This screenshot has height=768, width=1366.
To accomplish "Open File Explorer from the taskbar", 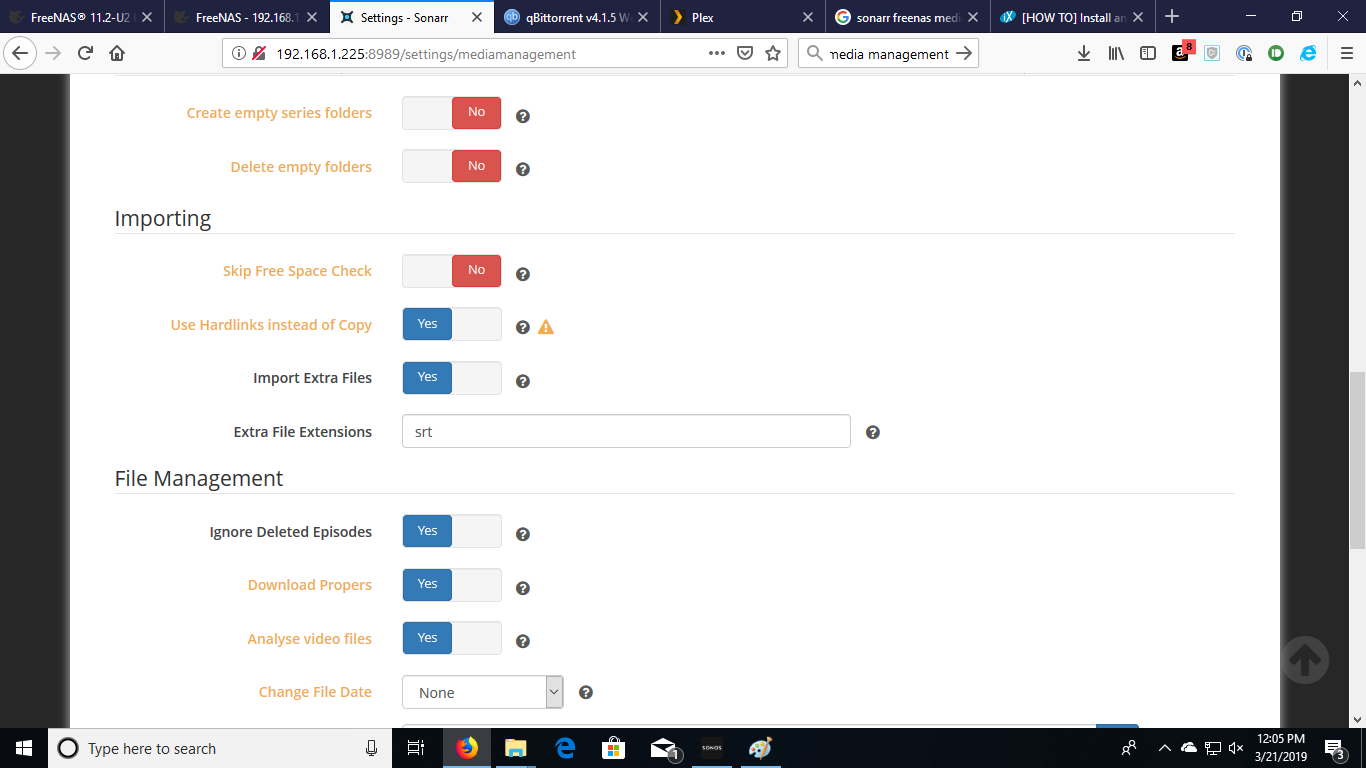I will pyautogui.click(x=516, y=748).
